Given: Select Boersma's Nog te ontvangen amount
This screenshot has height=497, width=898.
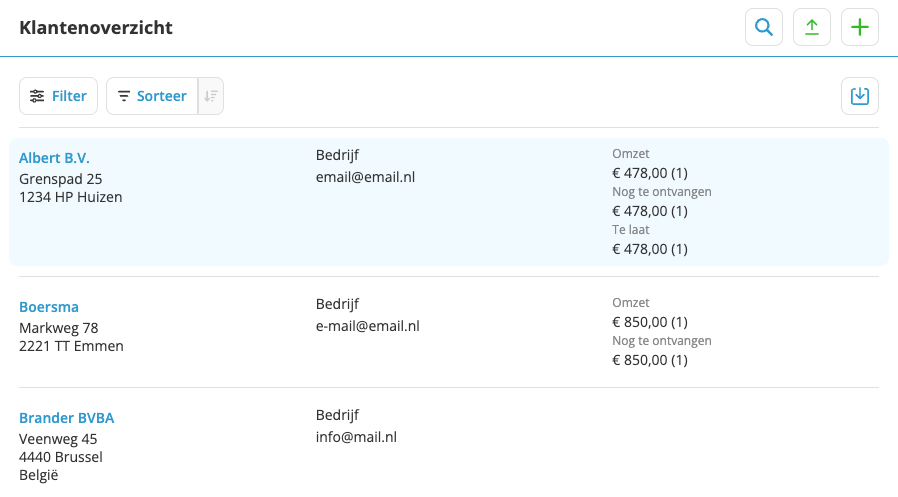Looking at the screenshot, I should point(650,360).
